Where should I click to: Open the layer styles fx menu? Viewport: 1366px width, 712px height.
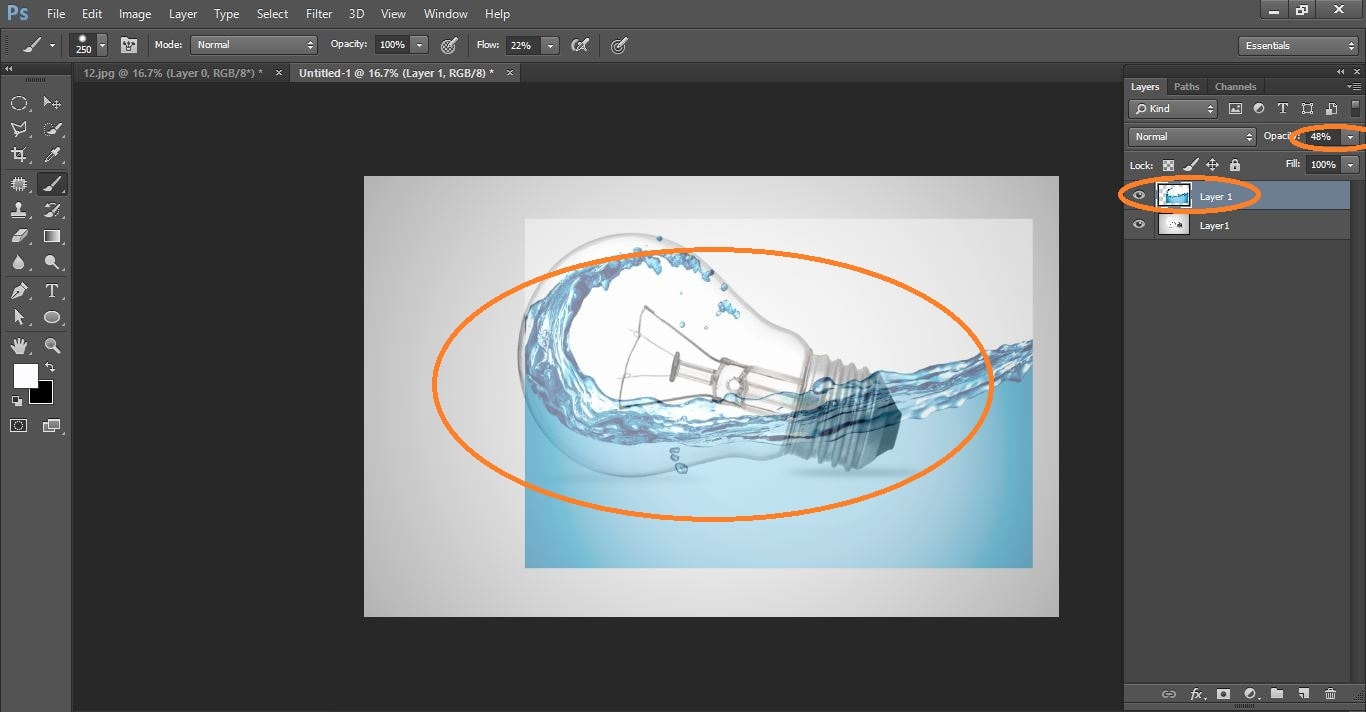(1196, 694)
